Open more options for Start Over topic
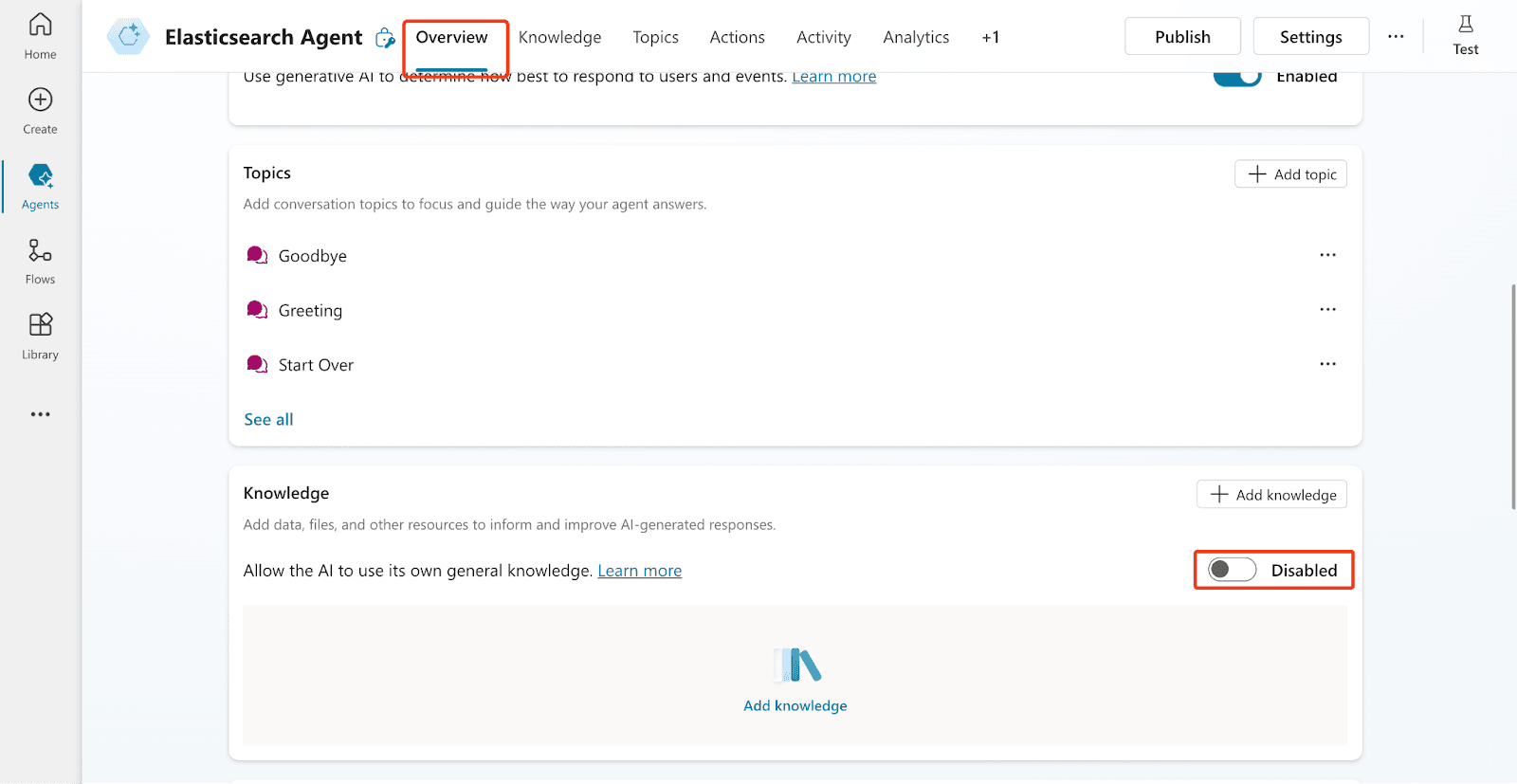This screenshot has height=784, width=1517. 1327,364
